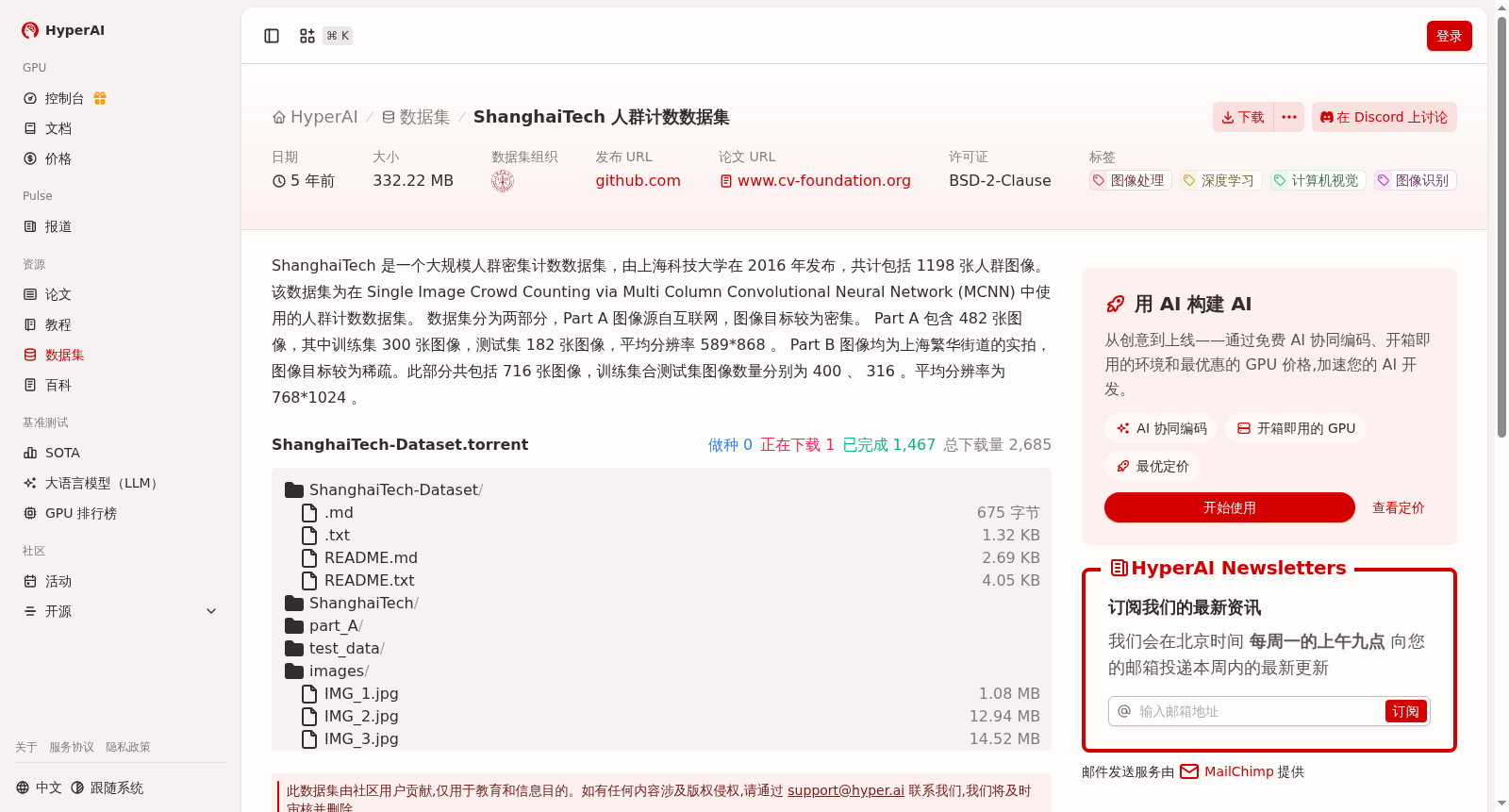Click the 深度学习 tag
The image size is (1509, 812).
tap(1220, 180)
